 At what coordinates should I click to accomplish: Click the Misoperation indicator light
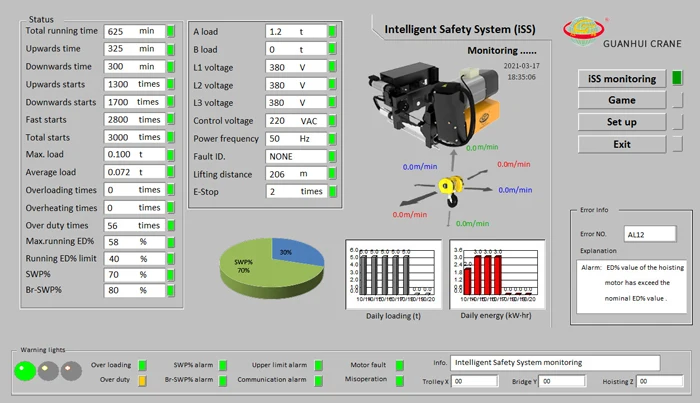point(400,381)
